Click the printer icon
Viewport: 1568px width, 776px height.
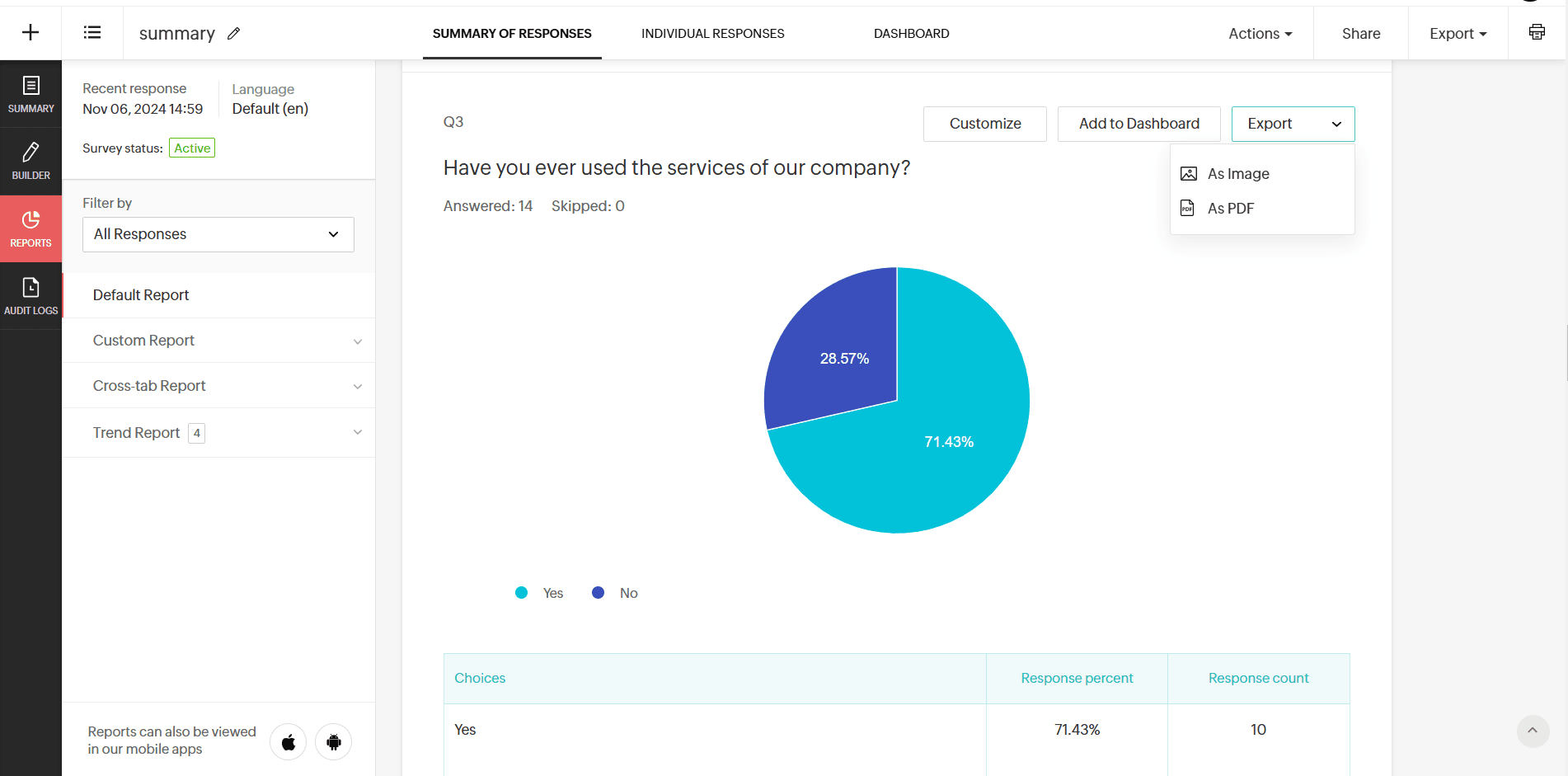1537,32
